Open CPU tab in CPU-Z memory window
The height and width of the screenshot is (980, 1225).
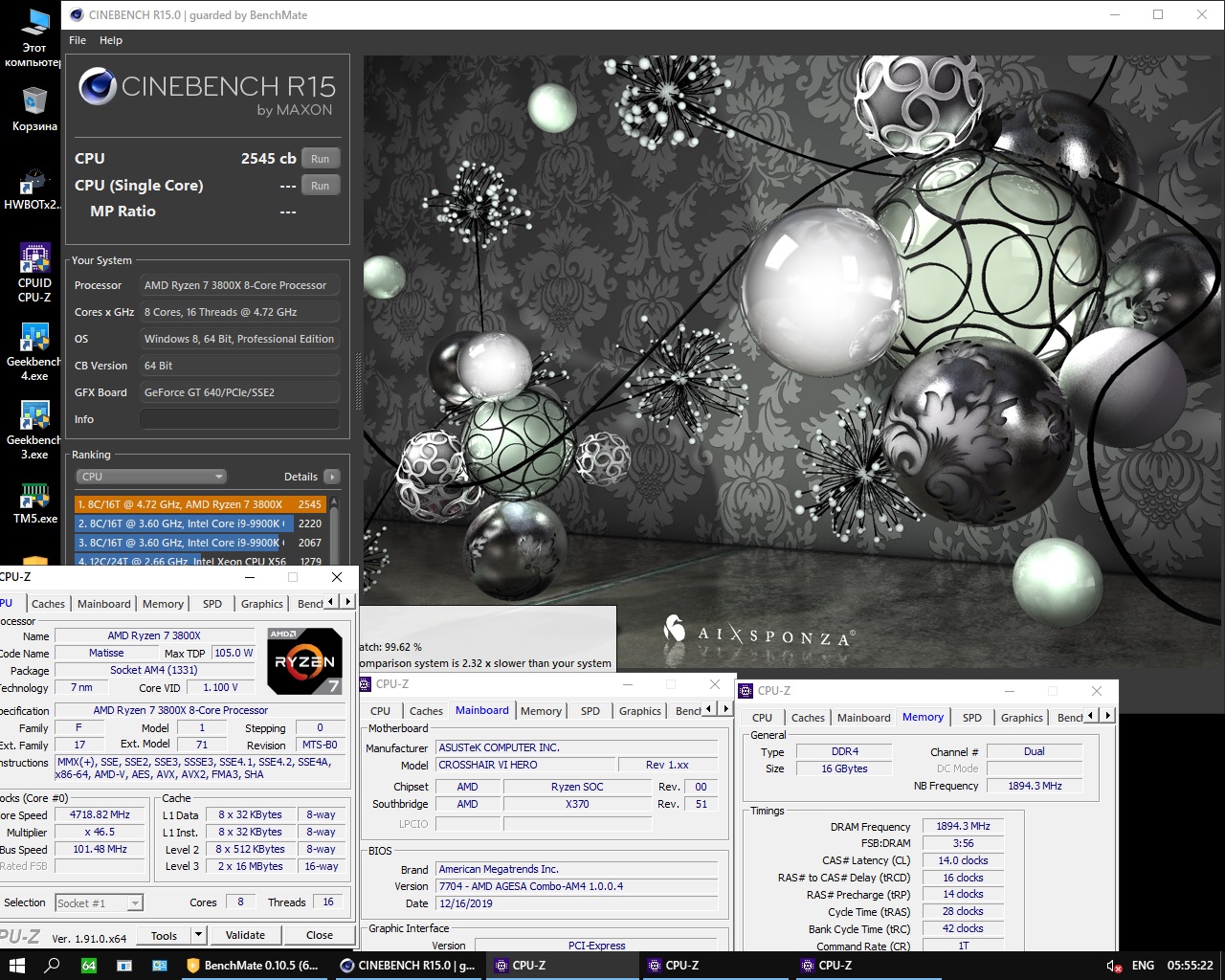pyautogui.click(x=762, y=718)
